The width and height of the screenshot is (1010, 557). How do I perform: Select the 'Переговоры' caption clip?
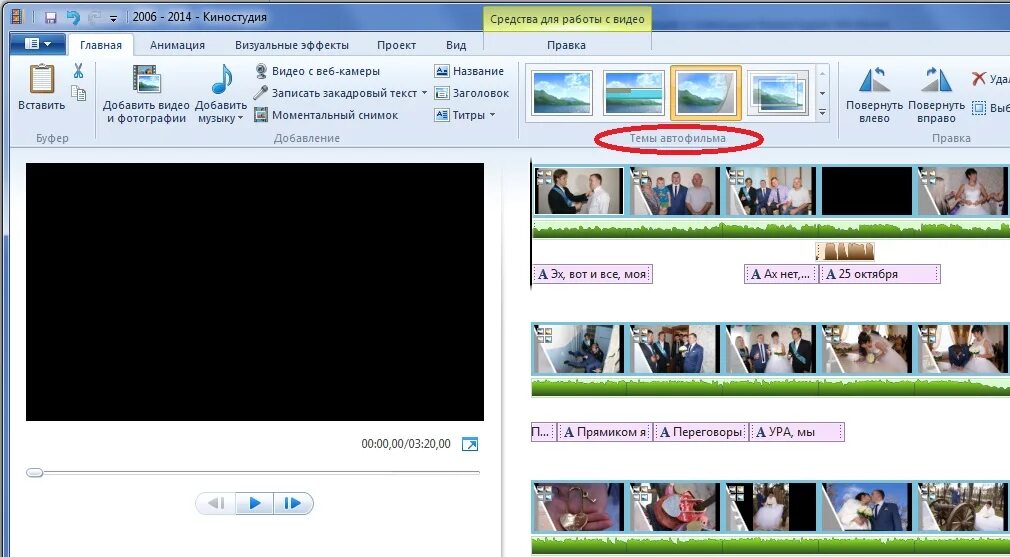[x=701, y=432]
